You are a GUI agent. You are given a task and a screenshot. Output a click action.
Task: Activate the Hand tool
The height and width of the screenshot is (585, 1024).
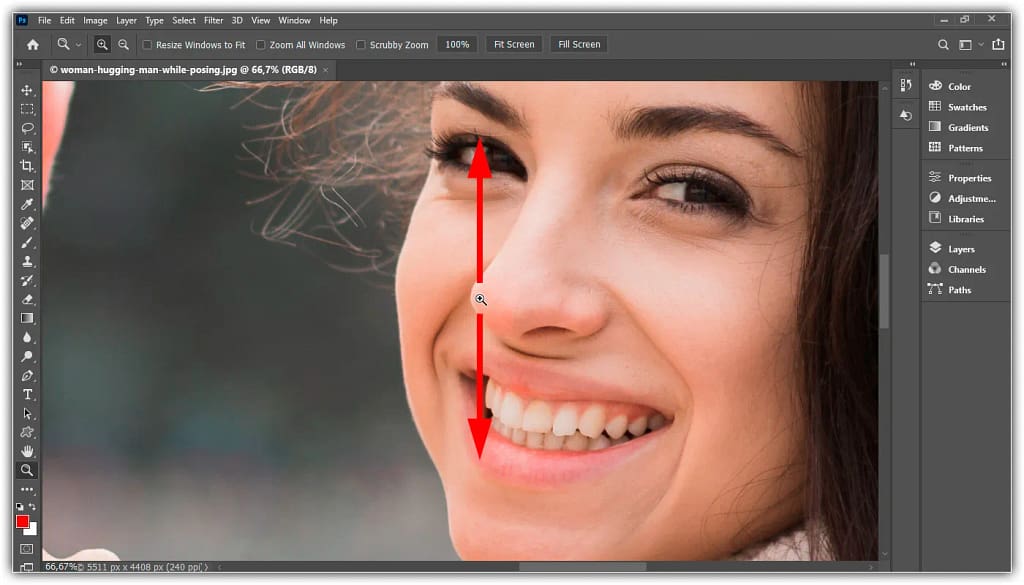(x=27, y=452)
